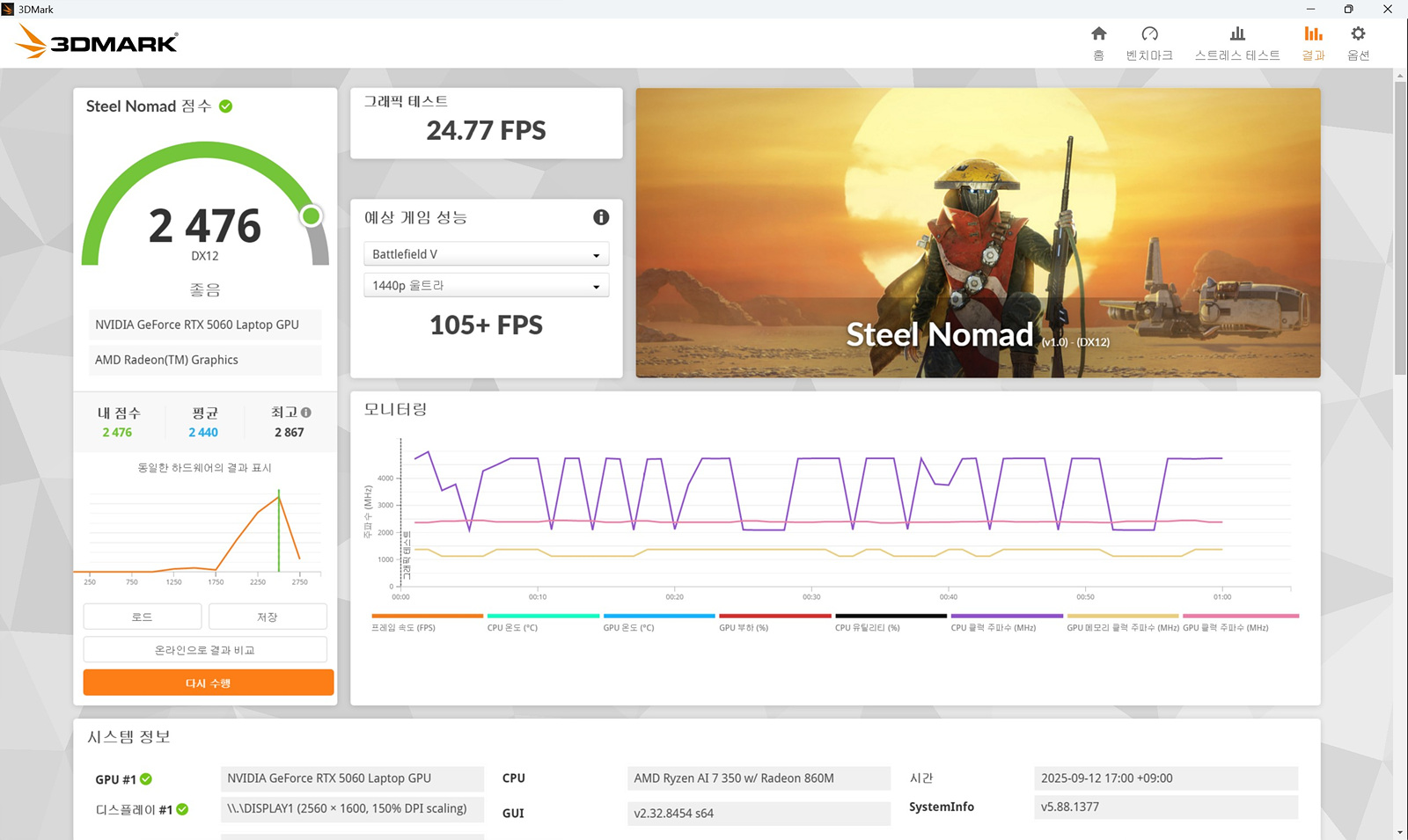Click the 105+ FPS estimated performance value
1408x840 pixels.
point(486,325)
